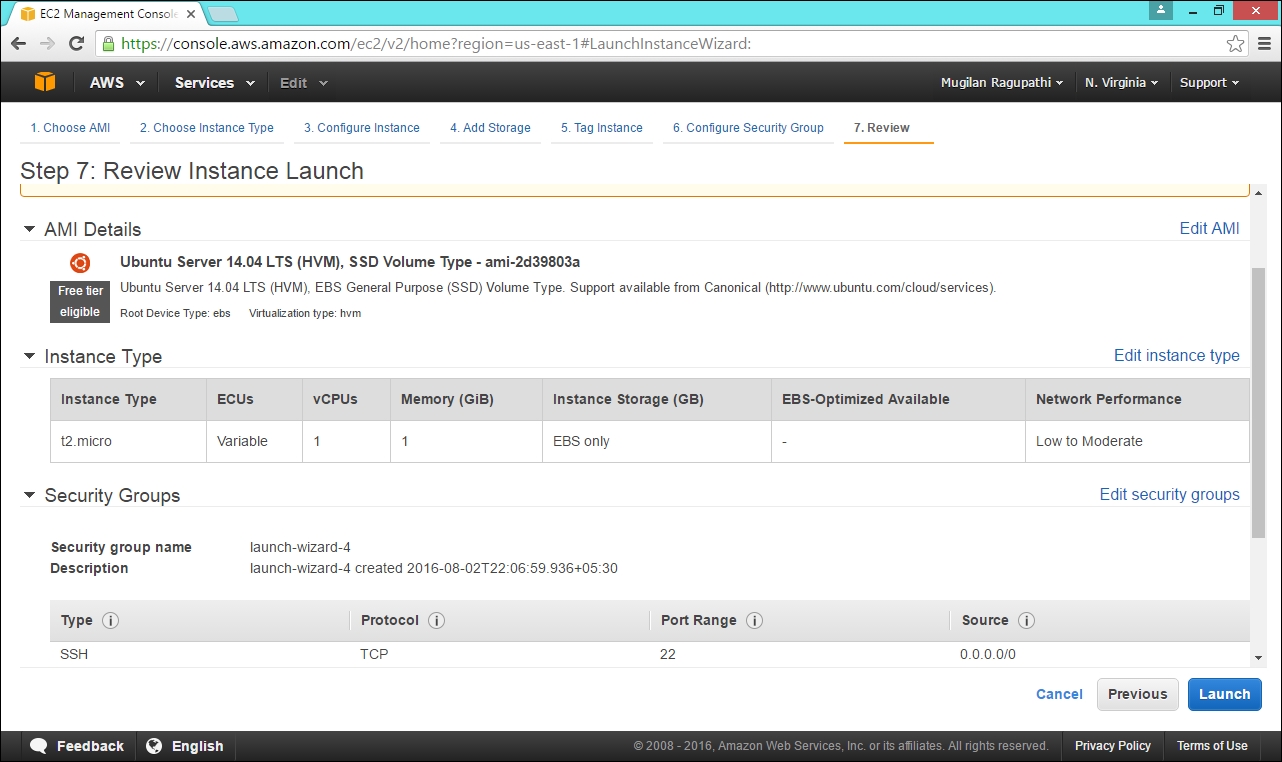This screenshot has width=1282, height=762.
Task: Click the Feedback speech bubble icon
Action: [x=39, y=746]
